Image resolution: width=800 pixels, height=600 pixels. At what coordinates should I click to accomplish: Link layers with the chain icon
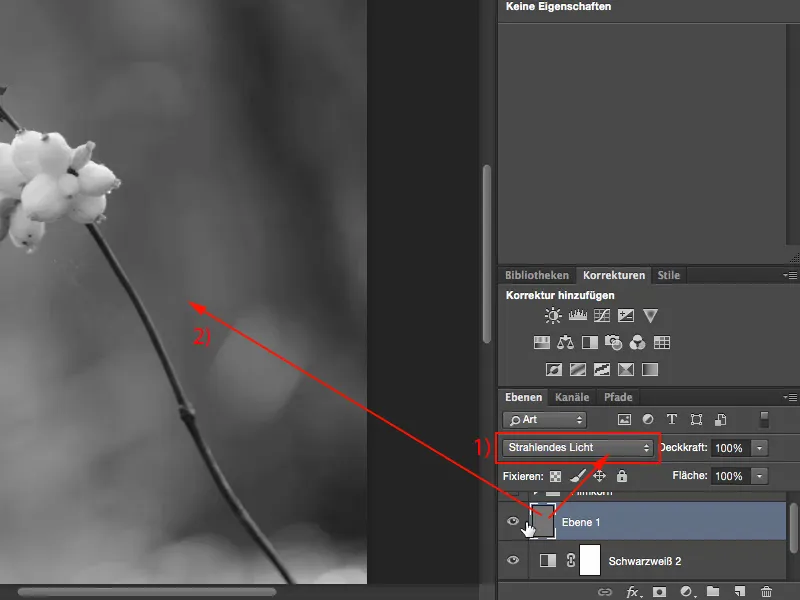tap(605, 592)
